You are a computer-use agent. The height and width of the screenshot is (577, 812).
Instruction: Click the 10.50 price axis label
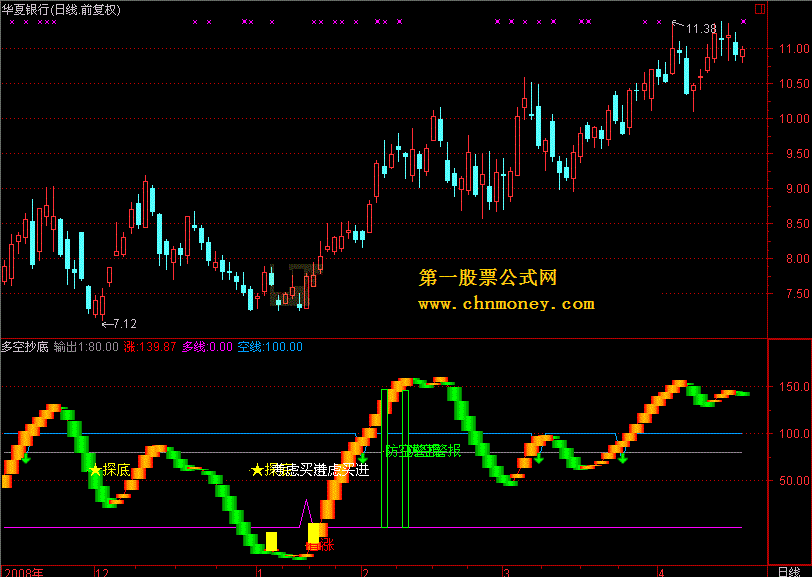[794, 83]
